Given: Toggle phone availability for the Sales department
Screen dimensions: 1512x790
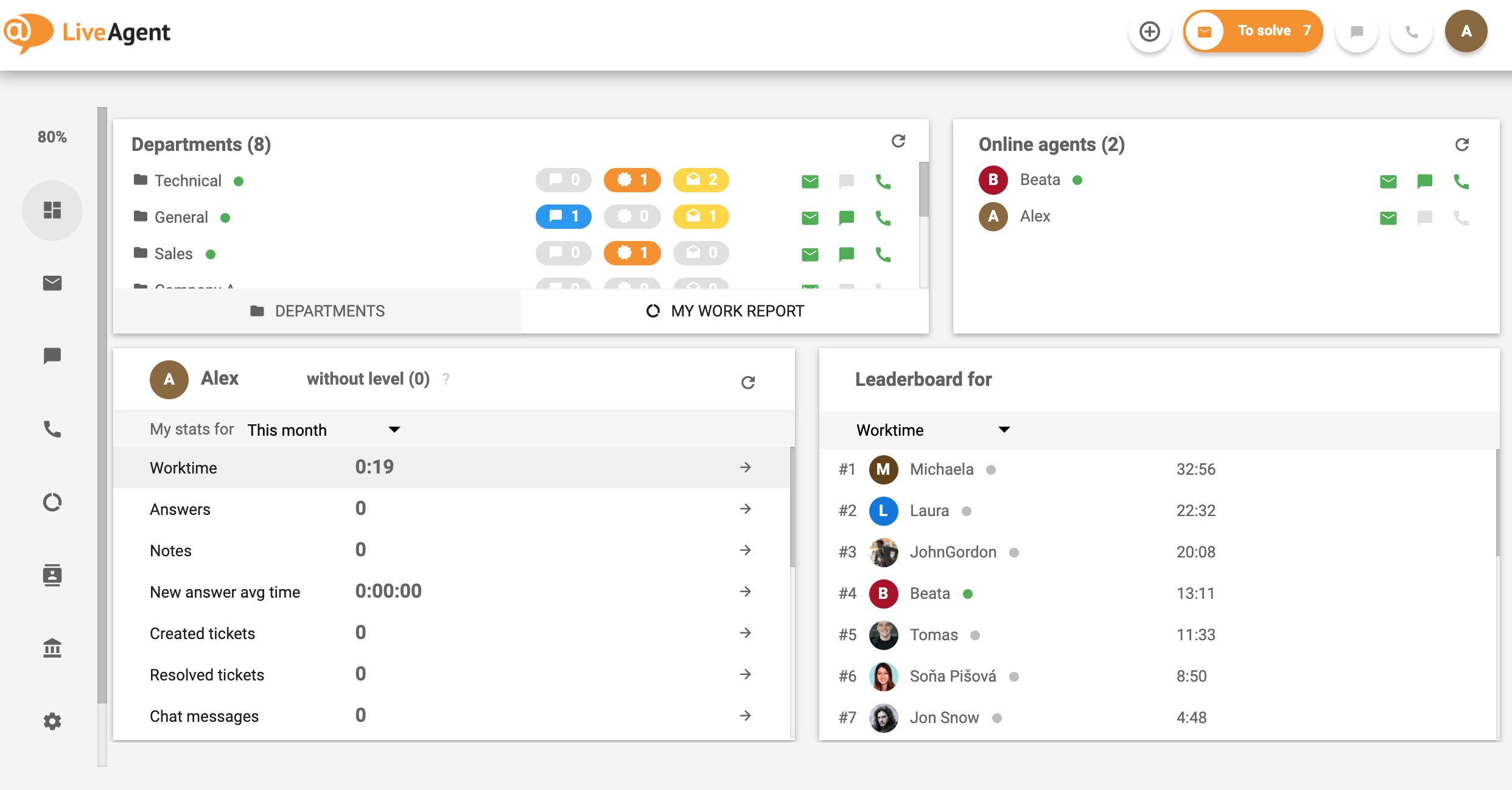Looking at the screenshot, I should tap(884, 254).
